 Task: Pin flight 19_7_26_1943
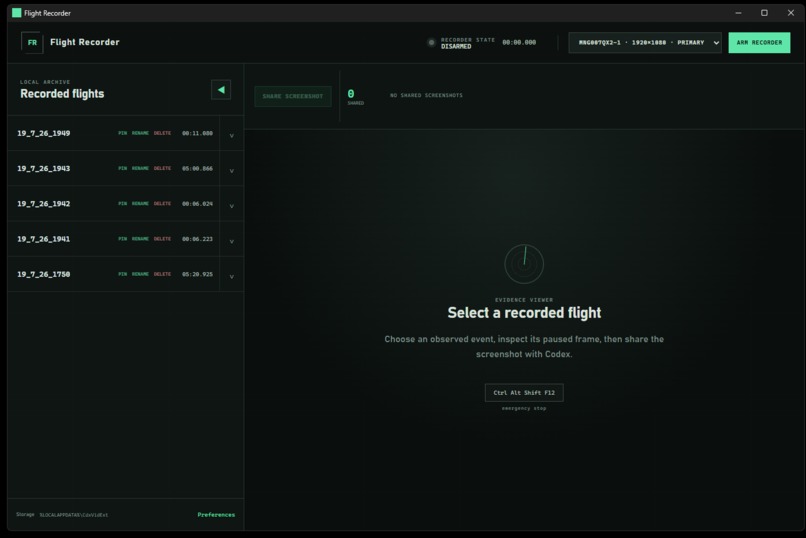122,168
